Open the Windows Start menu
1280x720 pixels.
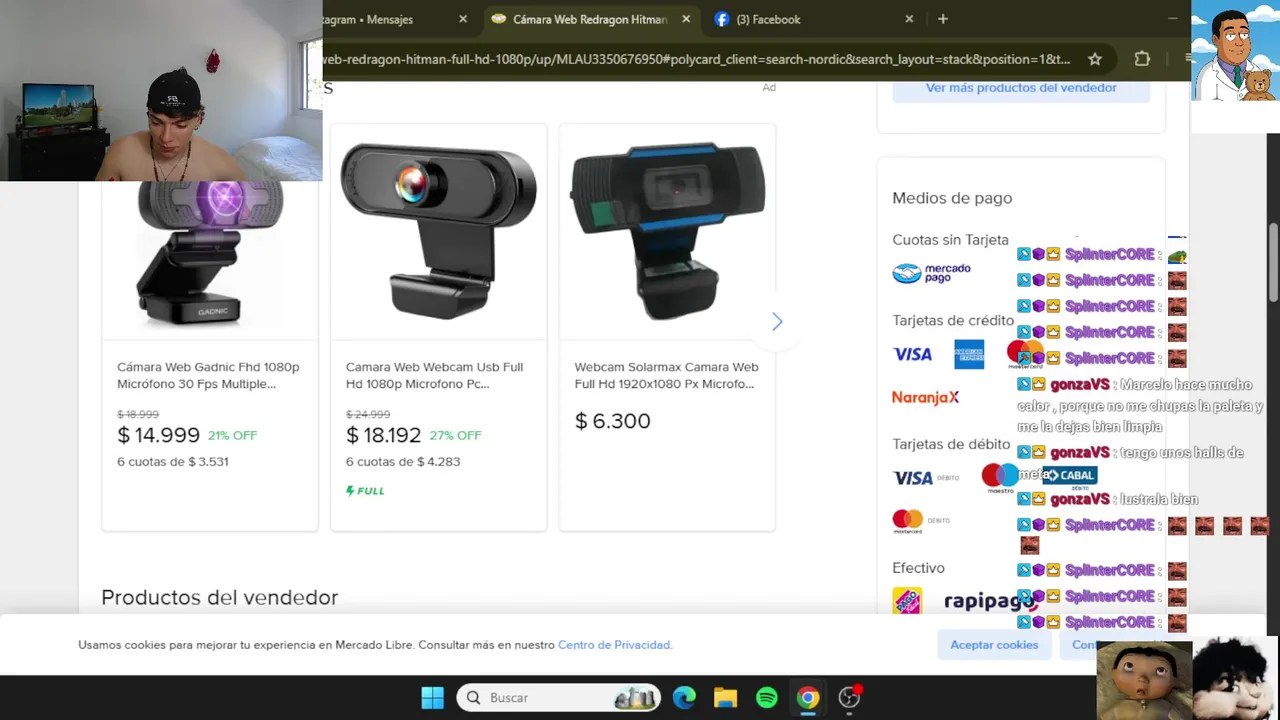click(x=432, y=698)
